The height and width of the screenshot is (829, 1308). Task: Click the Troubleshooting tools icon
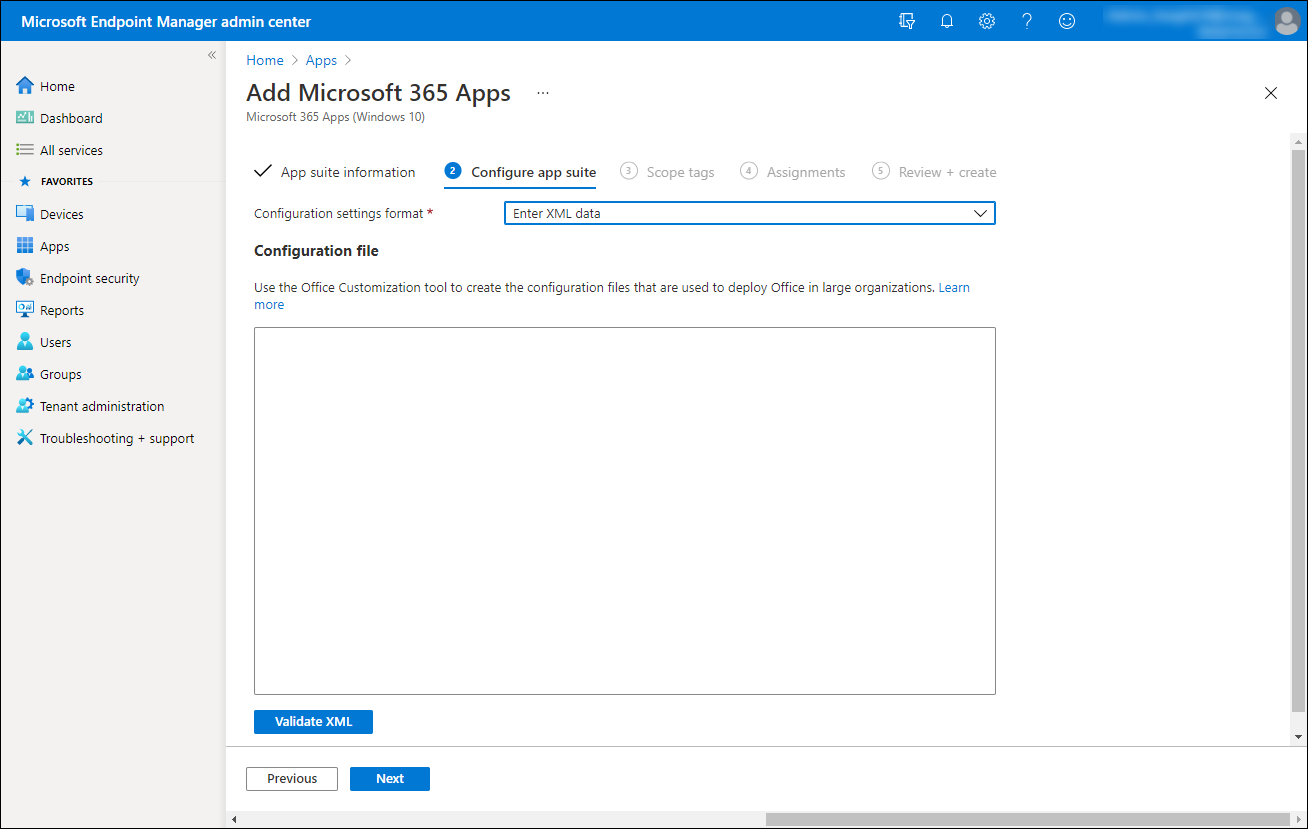click(25, 438)
